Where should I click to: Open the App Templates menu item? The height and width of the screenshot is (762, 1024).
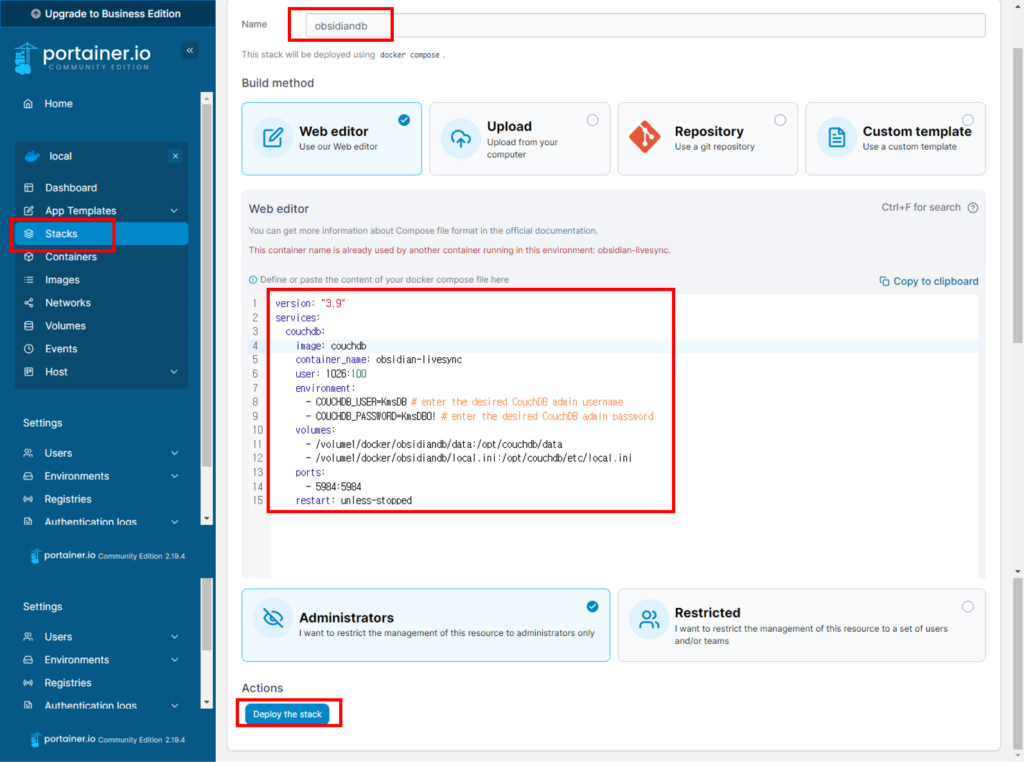tap(102, 211)
